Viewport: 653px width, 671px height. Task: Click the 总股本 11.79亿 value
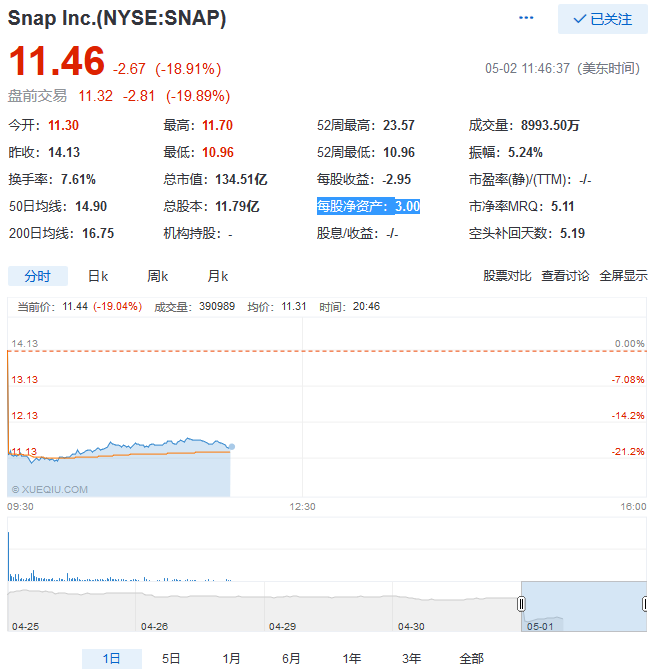237,206
